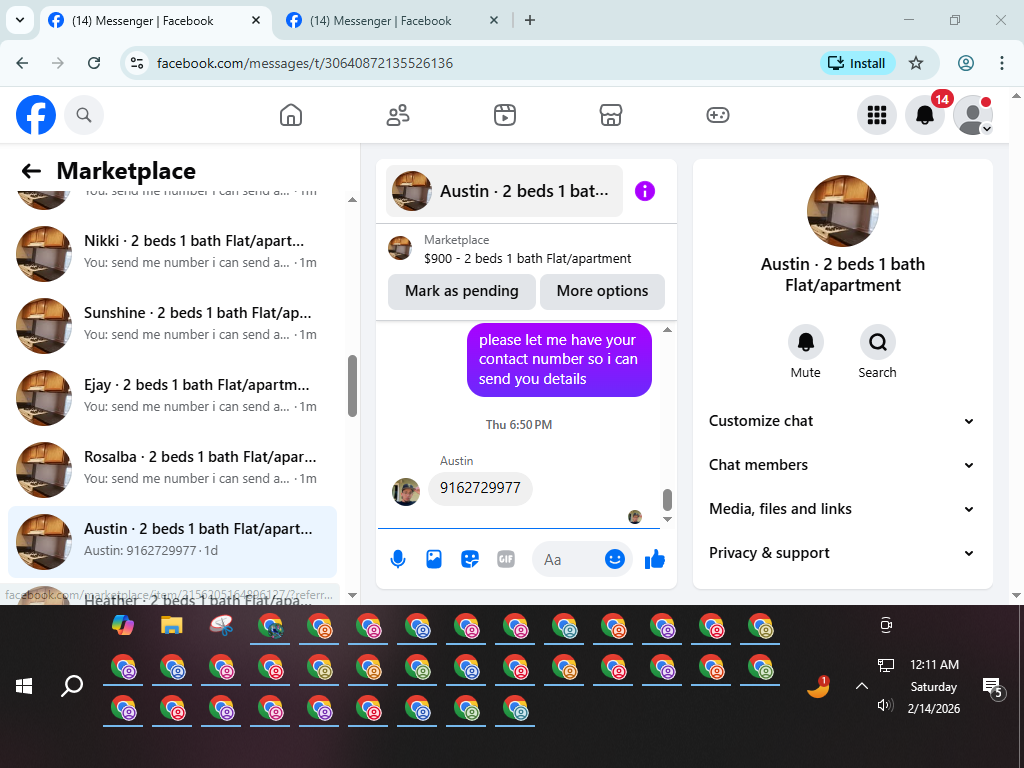Search in conversation magnifier button
The width and height of the screenshot is (1024, 768).
[x=877, y=342]
